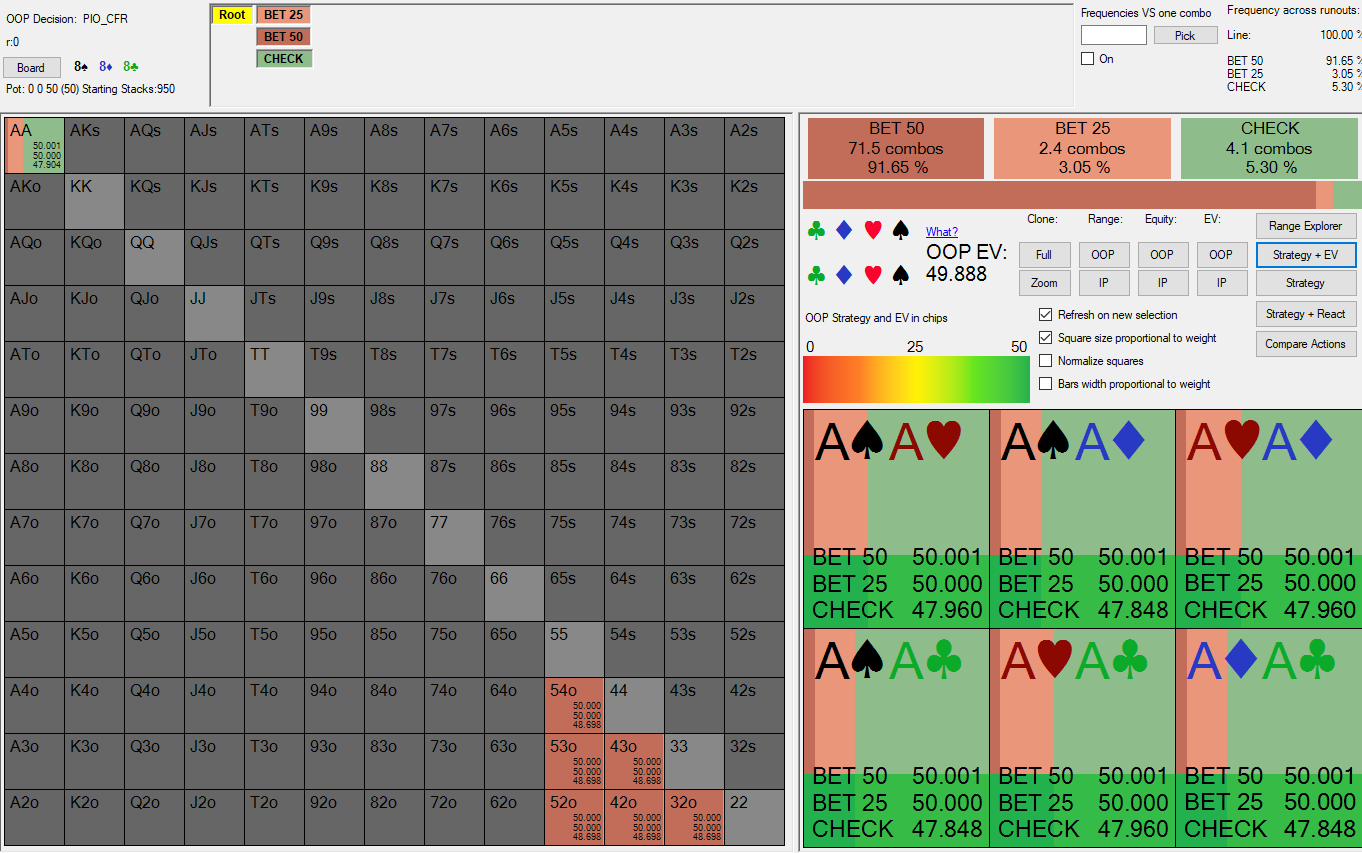
Task: Select the 52o hand cell
Action: coord(575,817)
